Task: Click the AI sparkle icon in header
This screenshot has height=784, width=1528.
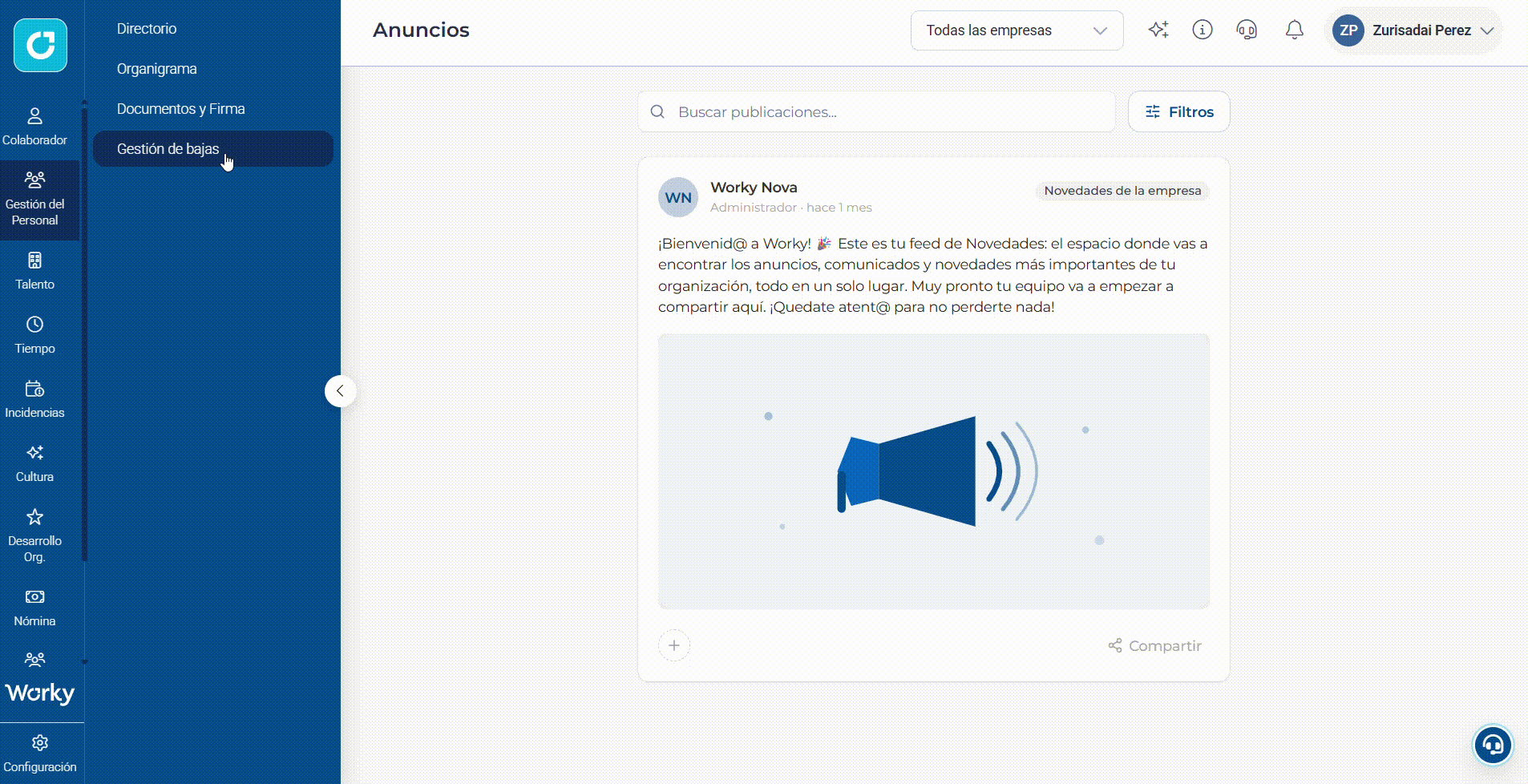Action: tap(1158, 30)
